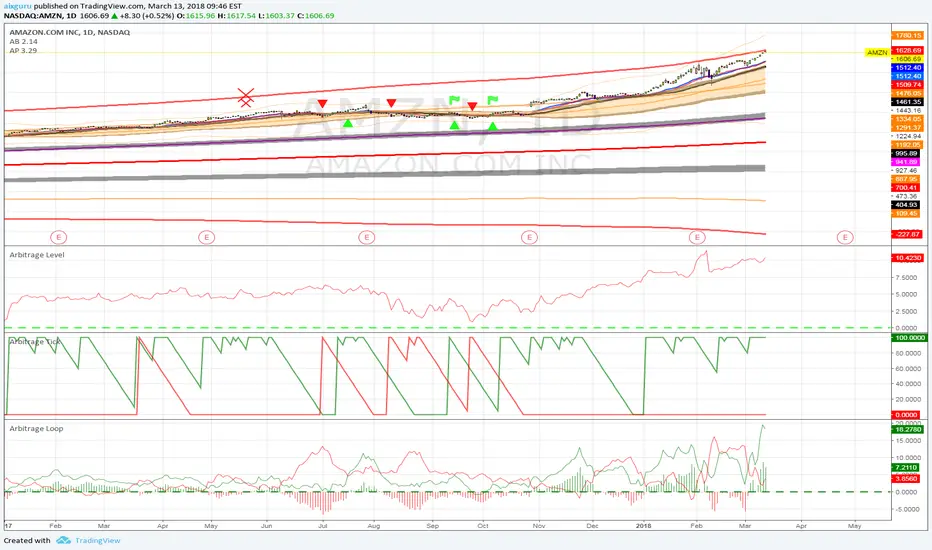932x550 pixels.
Task: Click the 1334.05 orange price tag
Action: (908, 120)
